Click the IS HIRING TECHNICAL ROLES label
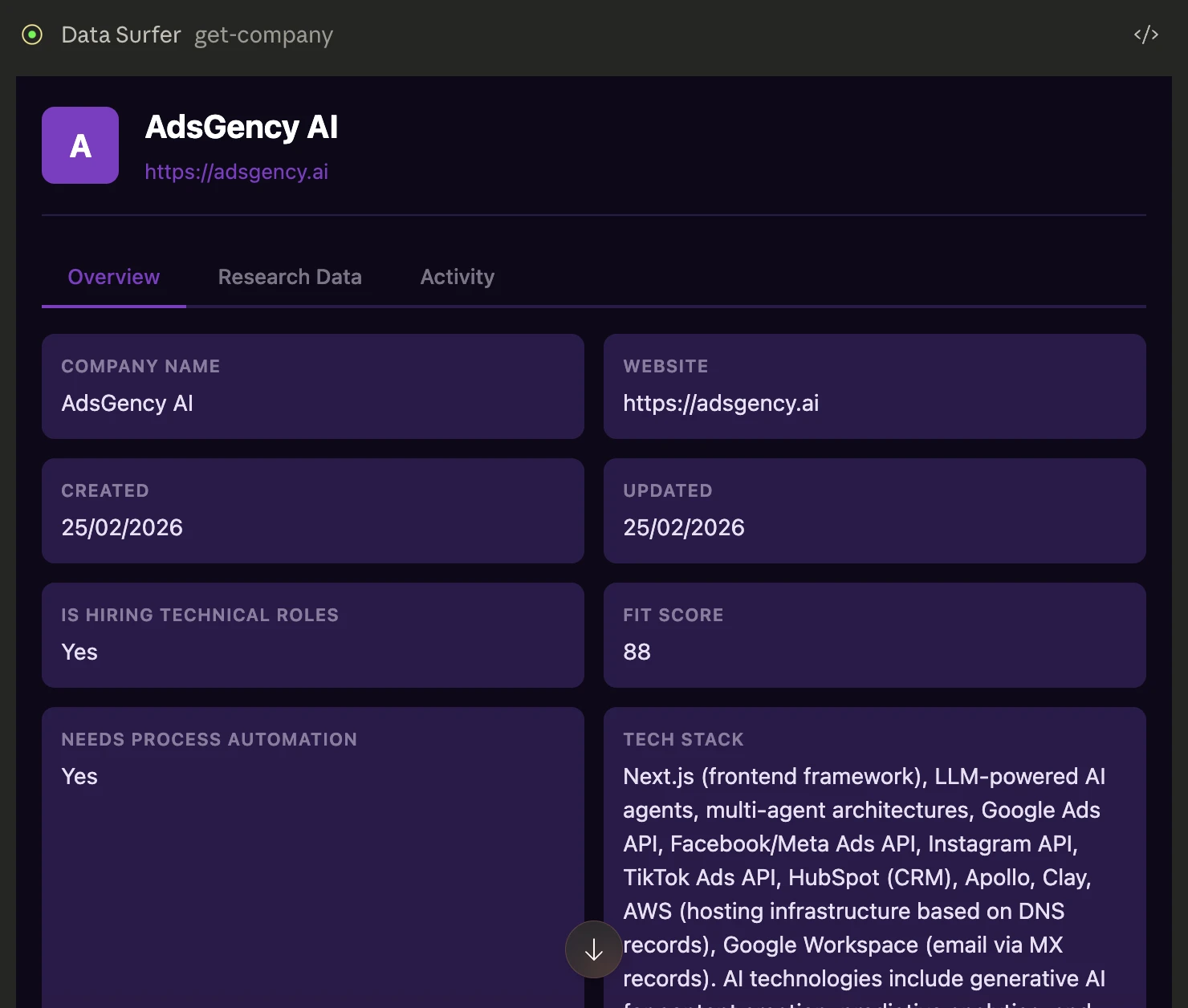1188x1008 pixels. tap(200, 615)
